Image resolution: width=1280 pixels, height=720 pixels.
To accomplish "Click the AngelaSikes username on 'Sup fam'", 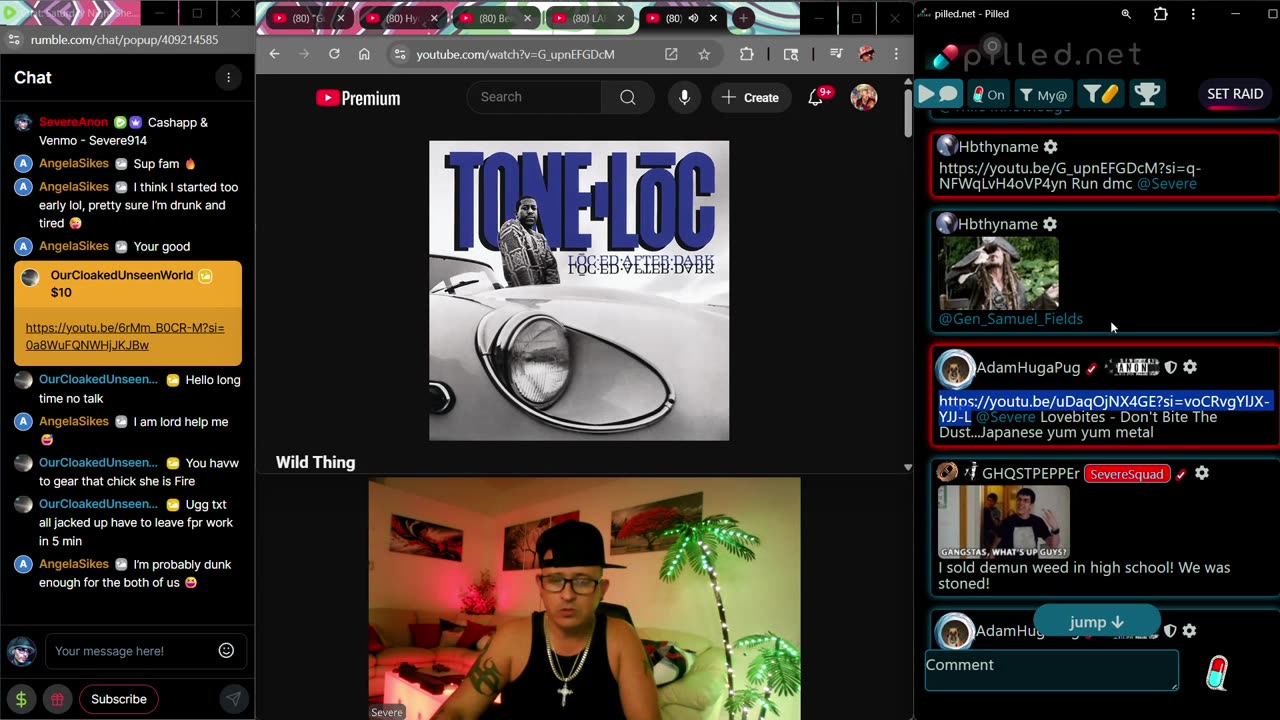I will pyautogui.click(x=74, y=164).
